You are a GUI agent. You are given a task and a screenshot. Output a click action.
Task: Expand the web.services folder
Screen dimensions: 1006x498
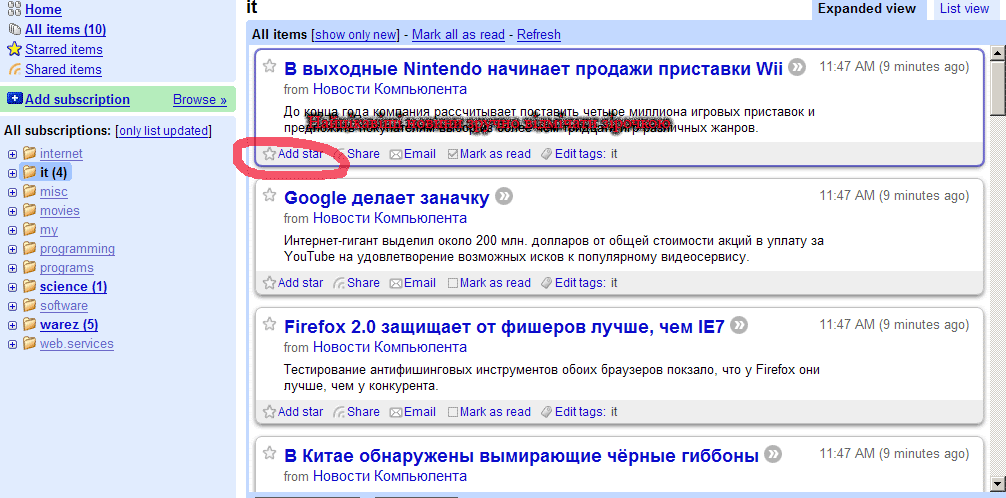(12, 344)
